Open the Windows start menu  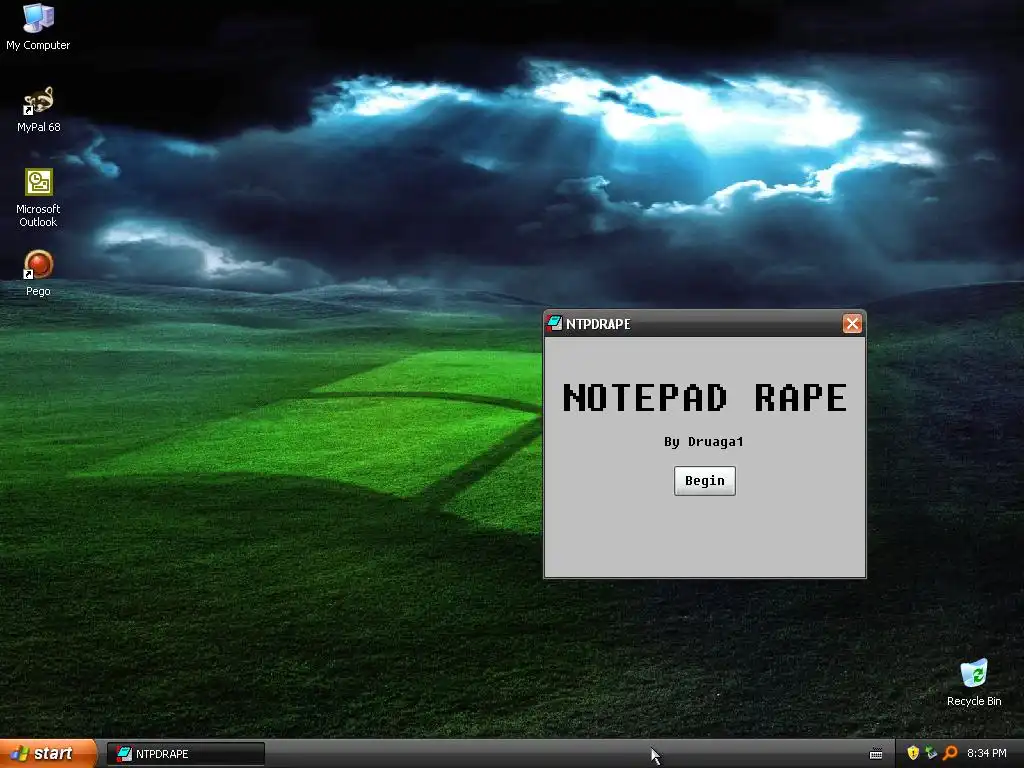point(48,754)
